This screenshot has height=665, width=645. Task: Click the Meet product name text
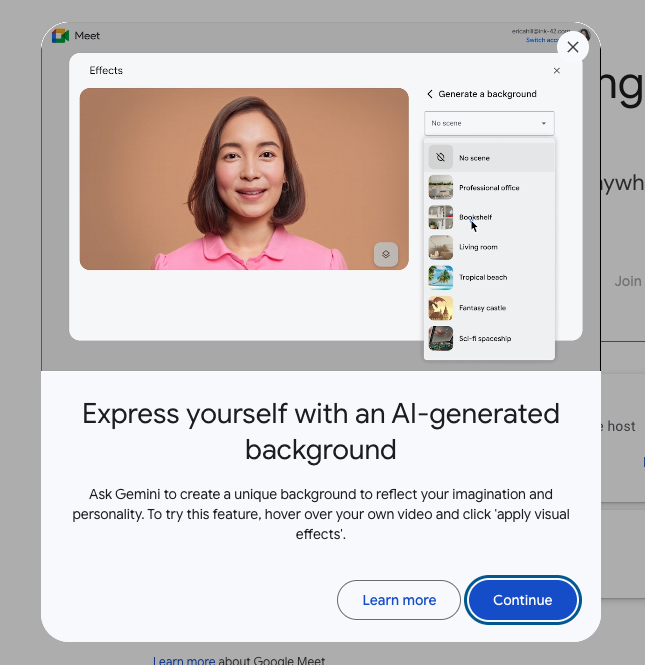(x=87, y=36)
